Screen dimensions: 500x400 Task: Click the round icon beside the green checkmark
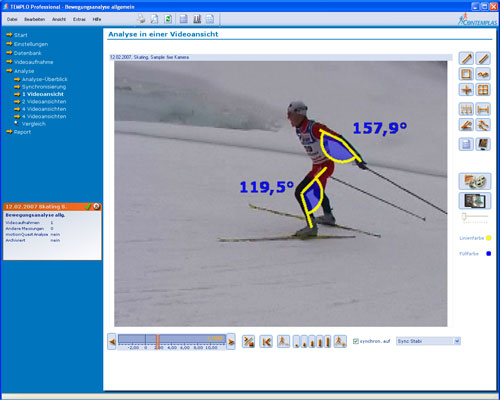(96, 207)
